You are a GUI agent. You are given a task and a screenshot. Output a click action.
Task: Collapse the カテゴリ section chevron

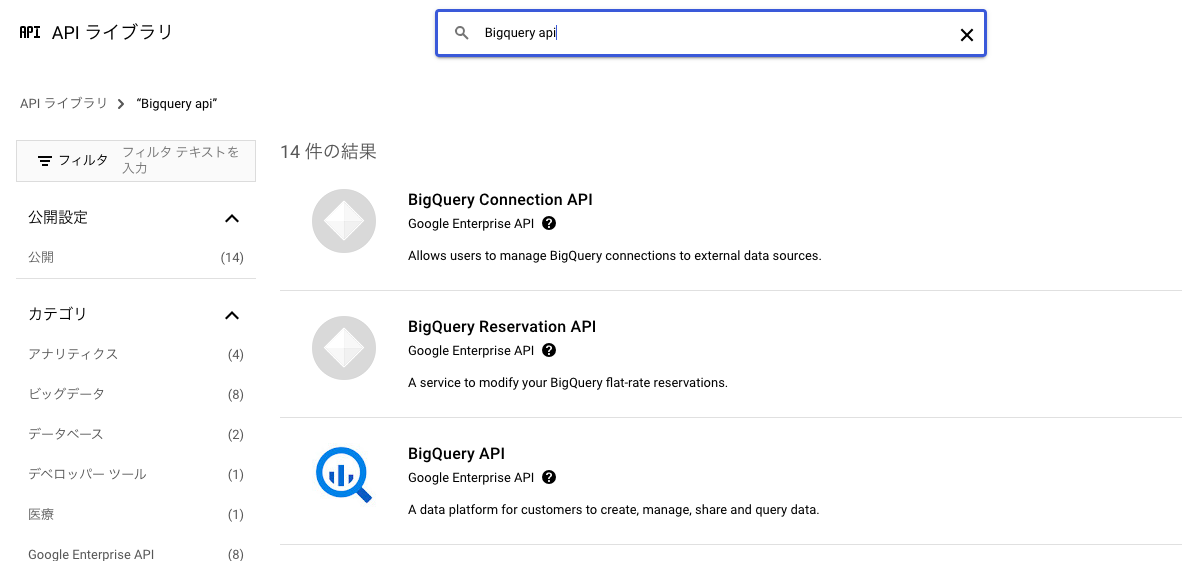pyautogui.click(x=232, y=315)
